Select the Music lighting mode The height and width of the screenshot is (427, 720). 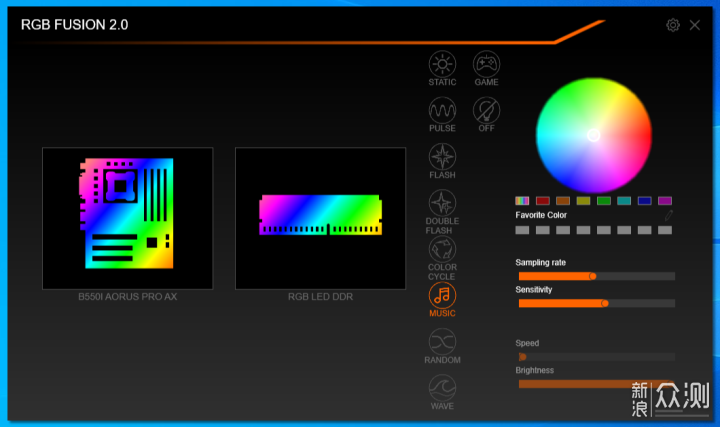pos(442,296)
